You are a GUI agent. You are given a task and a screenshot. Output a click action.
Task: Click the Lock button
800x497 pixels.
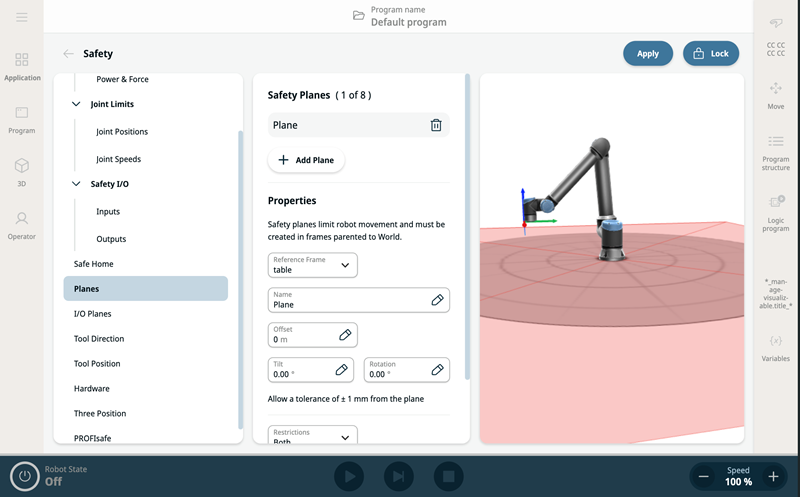tap(711, 54)
